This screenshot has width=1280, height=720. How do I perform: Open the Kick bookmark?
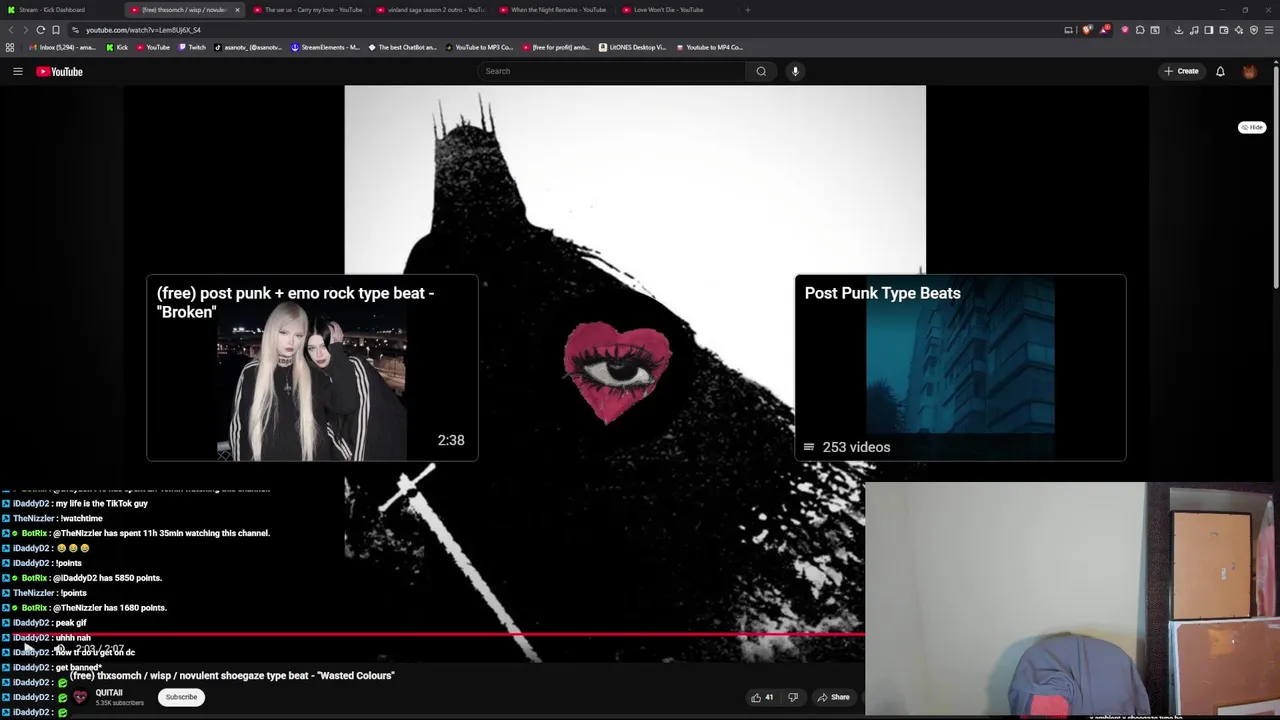(x=118, y=47)
